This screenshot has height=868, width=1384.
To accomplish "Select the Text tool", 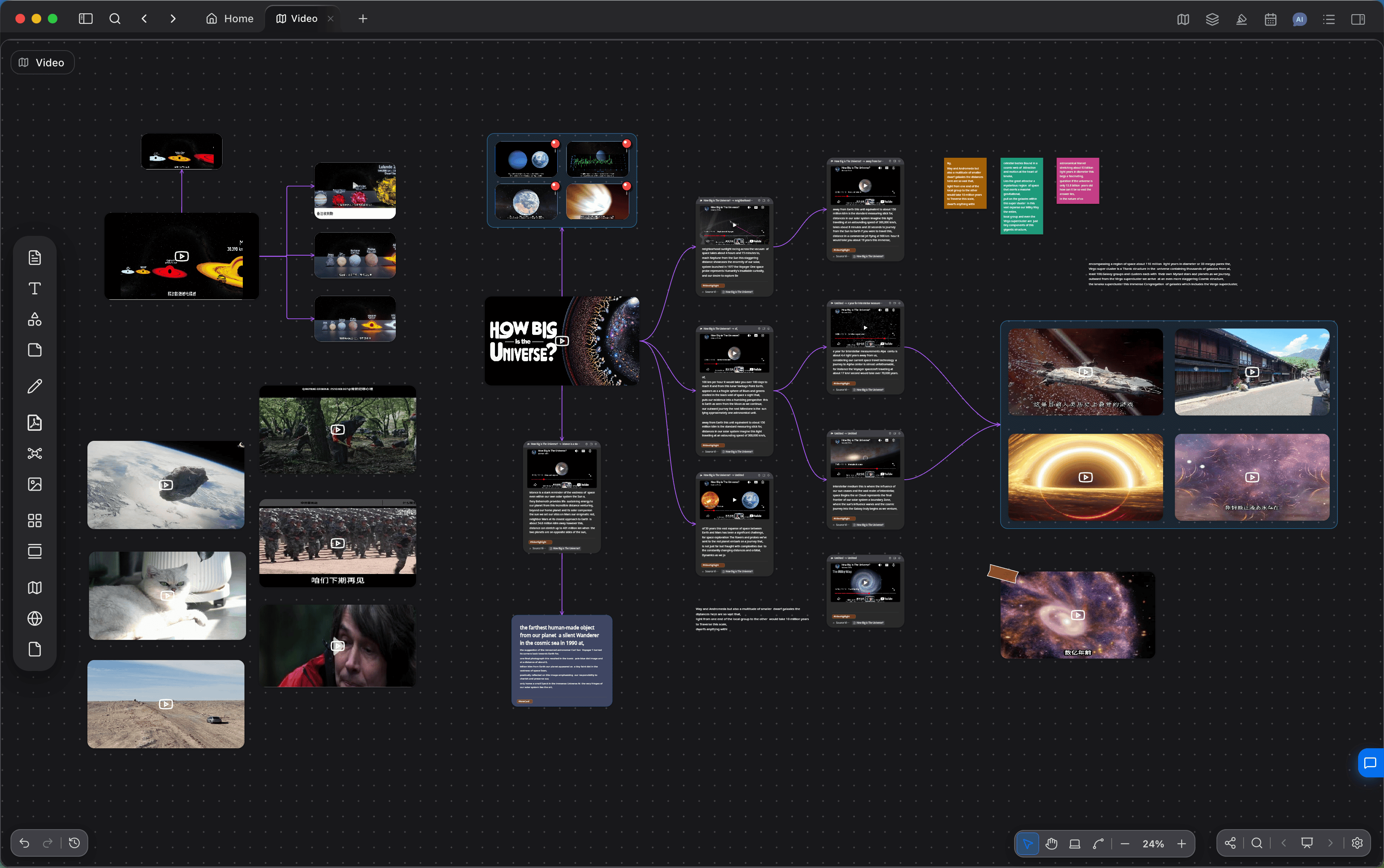I will [34, 288].
